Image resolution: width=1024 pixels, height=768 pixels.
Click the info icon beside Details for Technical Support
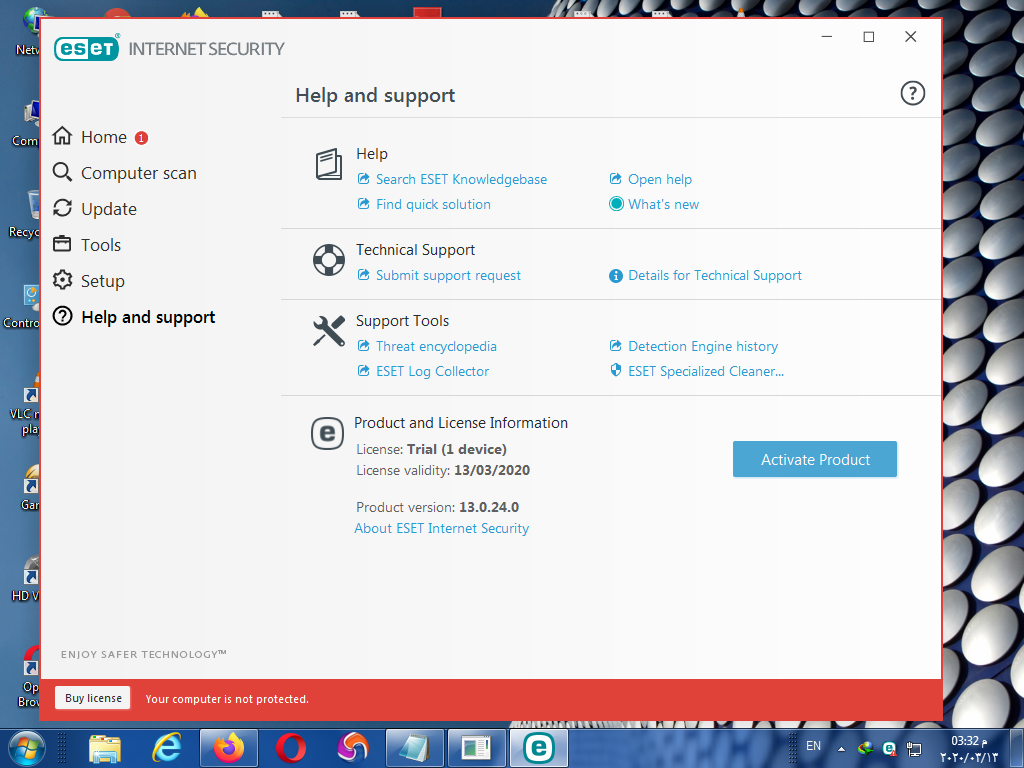pyautogui.click(x=616, y=276)
